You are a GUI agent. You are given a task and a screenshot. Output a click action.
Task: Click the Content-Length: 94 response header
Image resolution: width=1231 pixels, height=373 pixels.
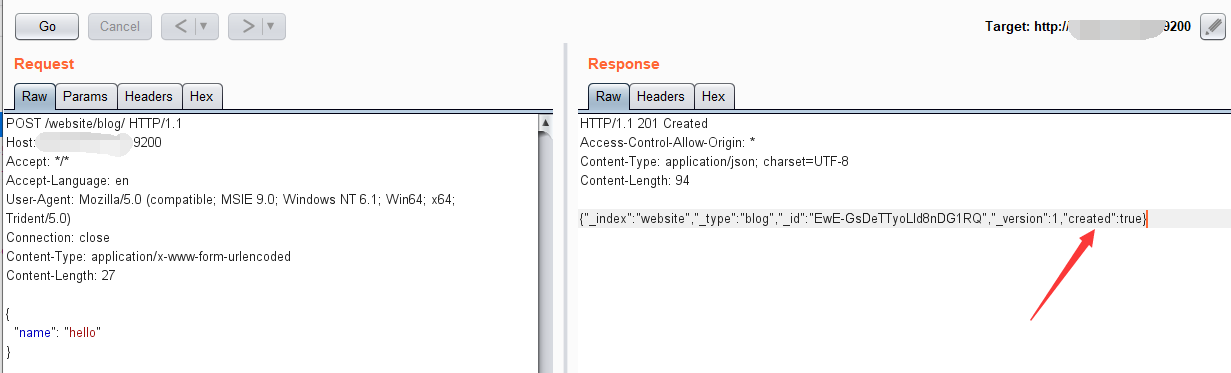click(x=634, y=180)
